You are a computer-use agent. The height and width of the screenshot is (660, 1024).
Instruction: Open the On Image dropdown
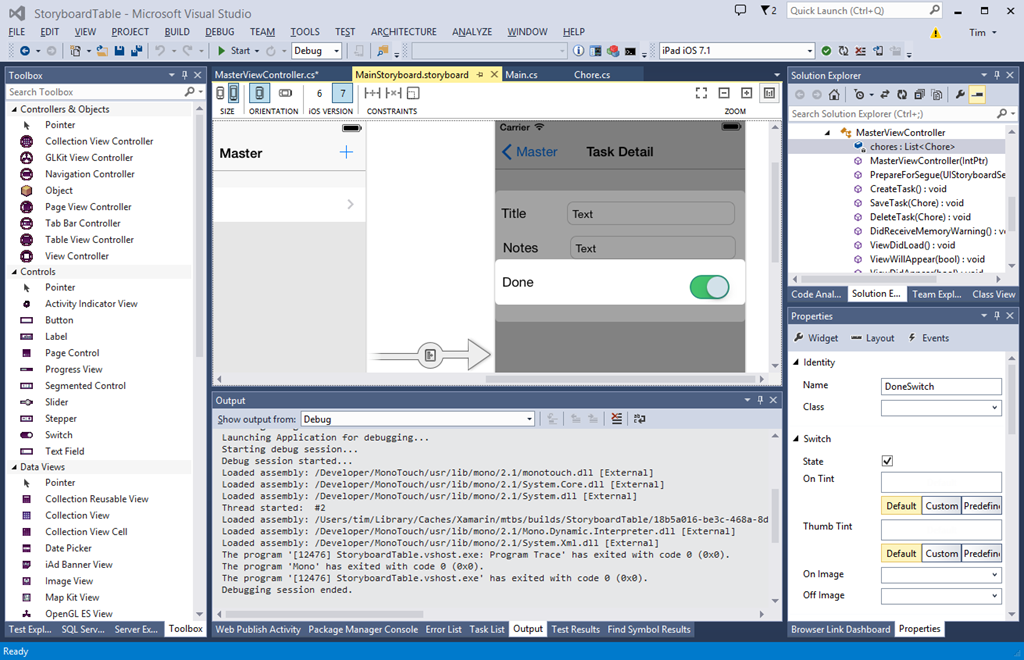941,574
